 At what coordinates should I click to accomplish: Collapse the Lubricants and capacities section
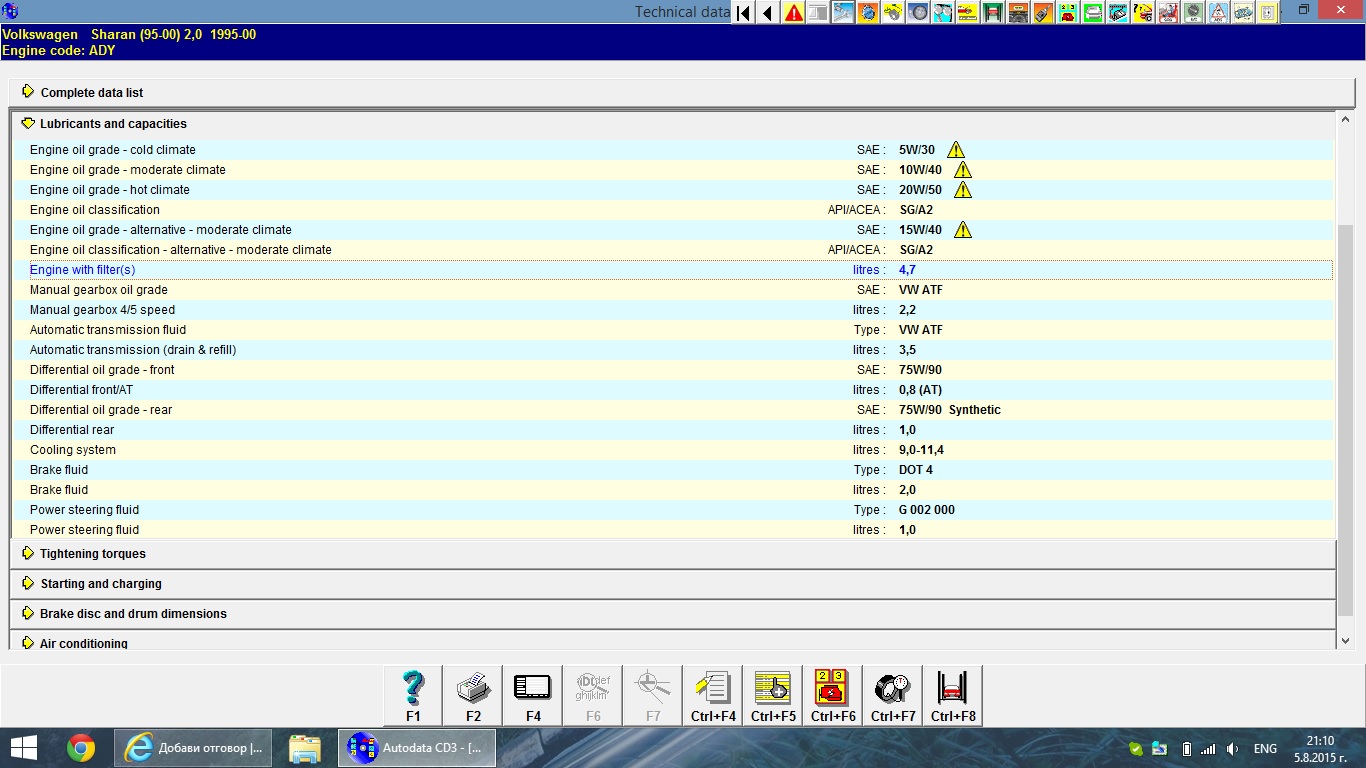pyautogui.click(x=112, y=124)
